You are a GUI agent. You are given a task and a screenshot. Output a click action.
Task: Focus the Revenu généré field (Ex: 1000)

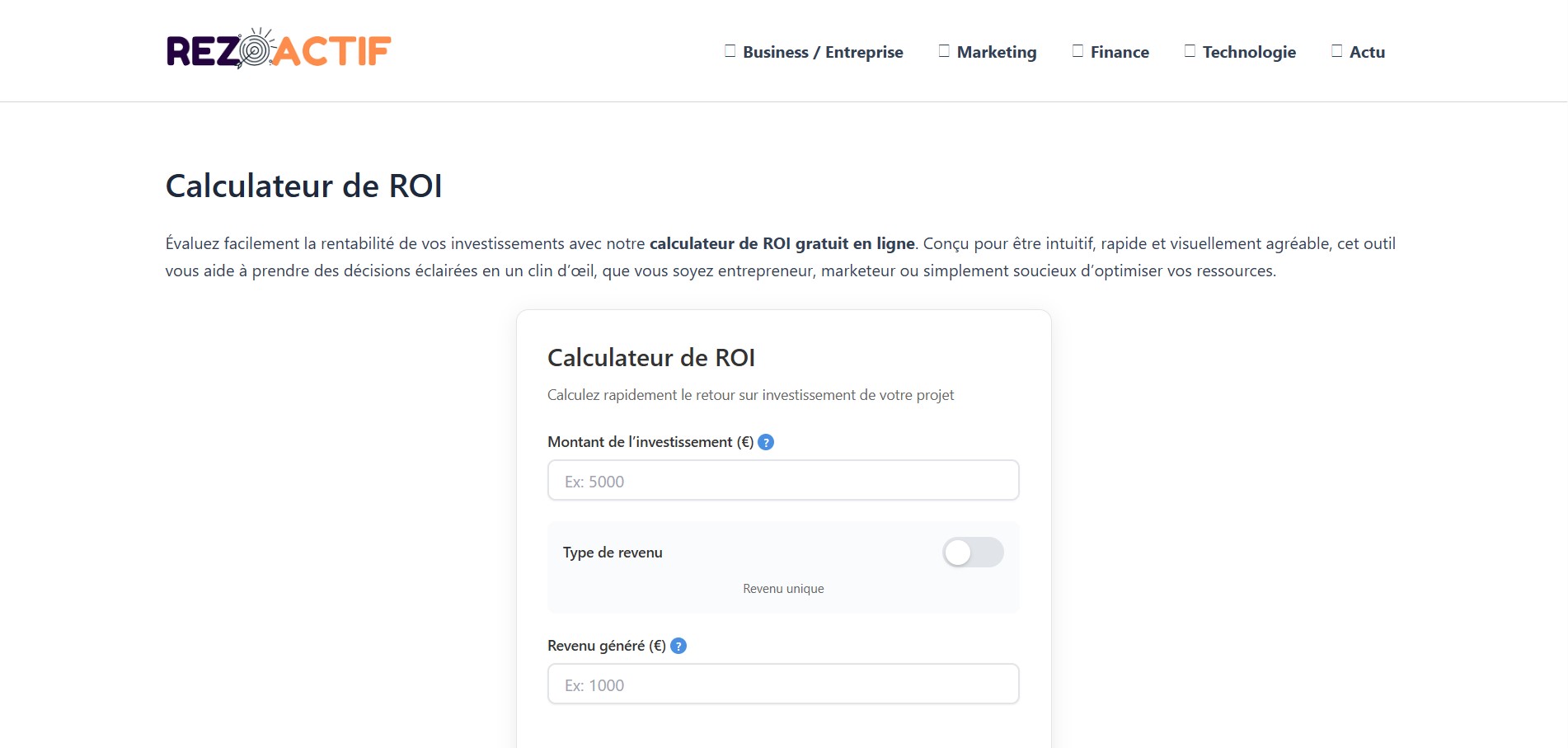click(x=783, y=684)
